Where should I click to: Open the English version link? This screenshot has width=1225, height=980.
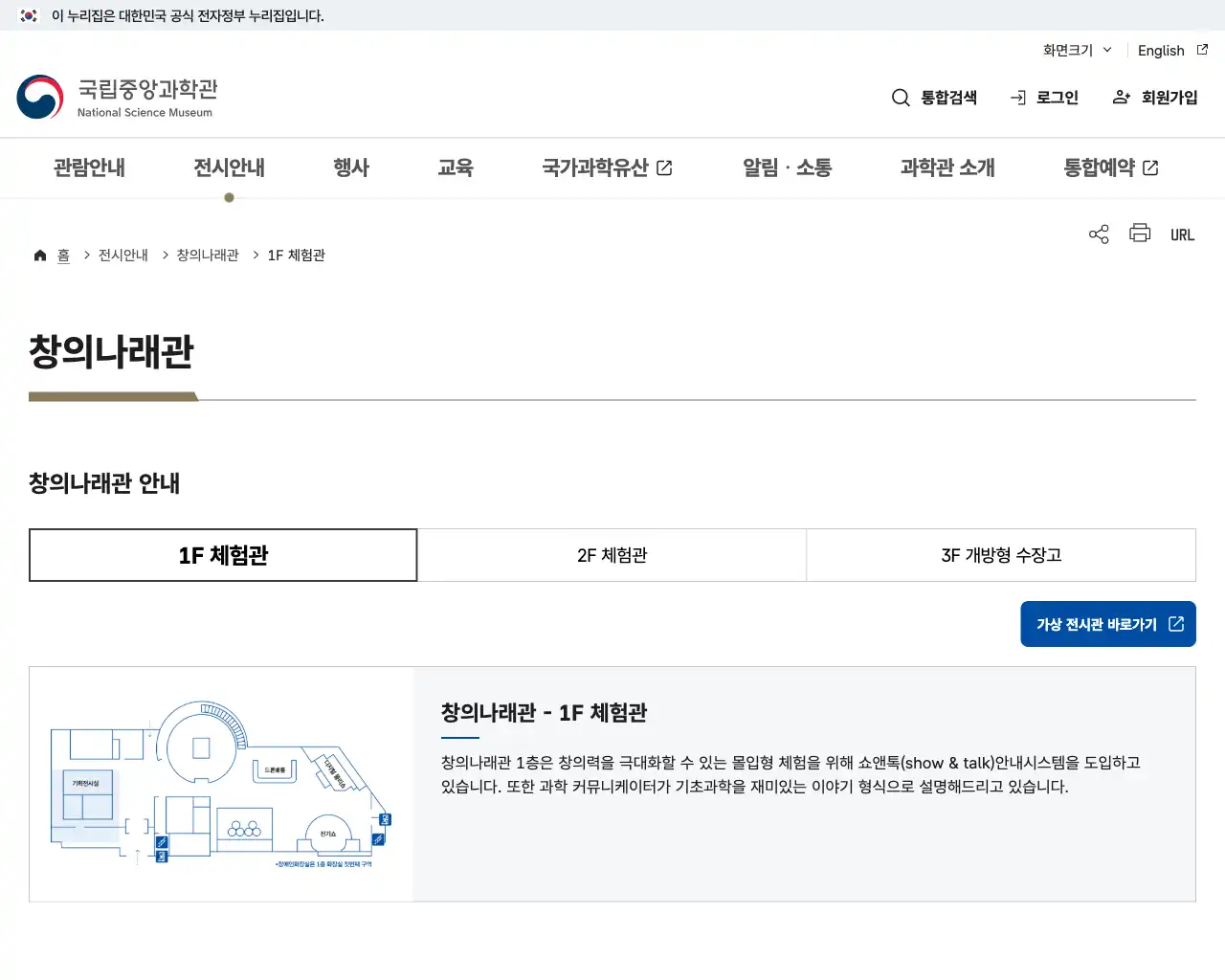(1161, 51)
